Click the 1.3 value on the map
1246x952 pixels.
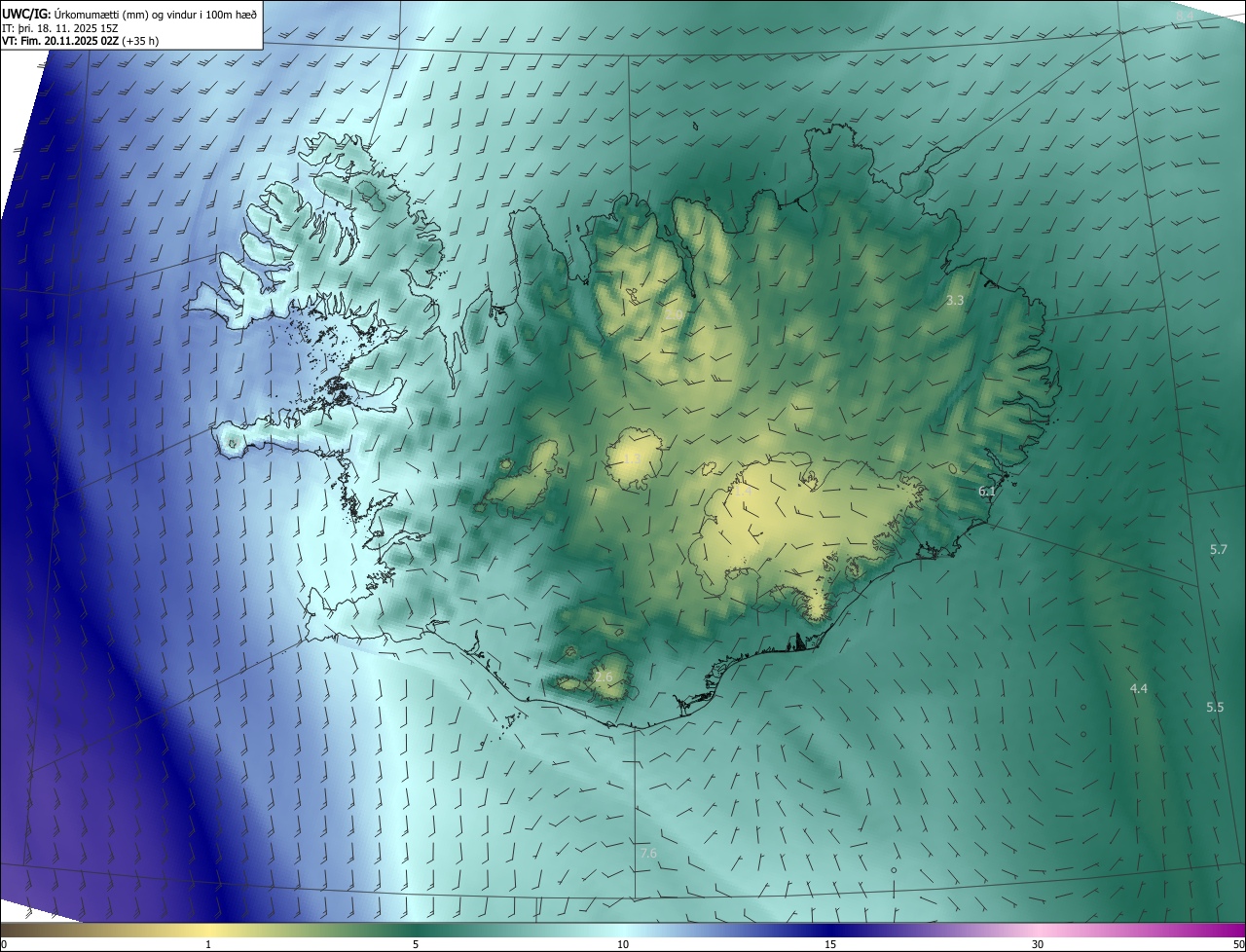coord(632,458)
